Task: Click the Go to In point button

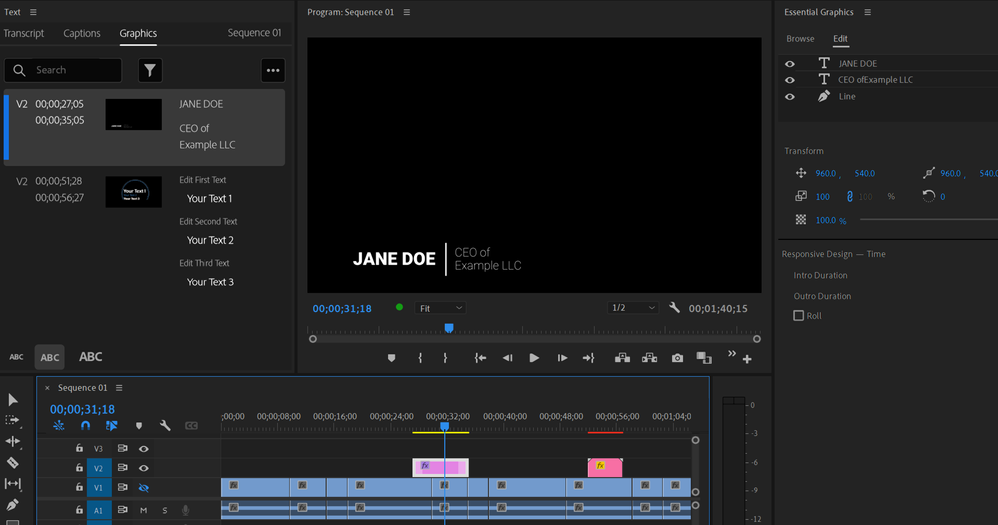Action: pyautogui.click(x=480, y=358)
